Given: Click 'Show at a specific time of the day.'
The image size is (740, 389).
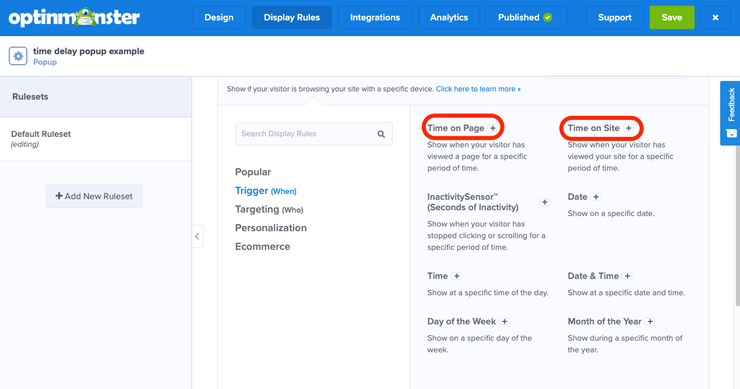Looking at the screenshot, I should pyautogui.click(x=488, y=293).
